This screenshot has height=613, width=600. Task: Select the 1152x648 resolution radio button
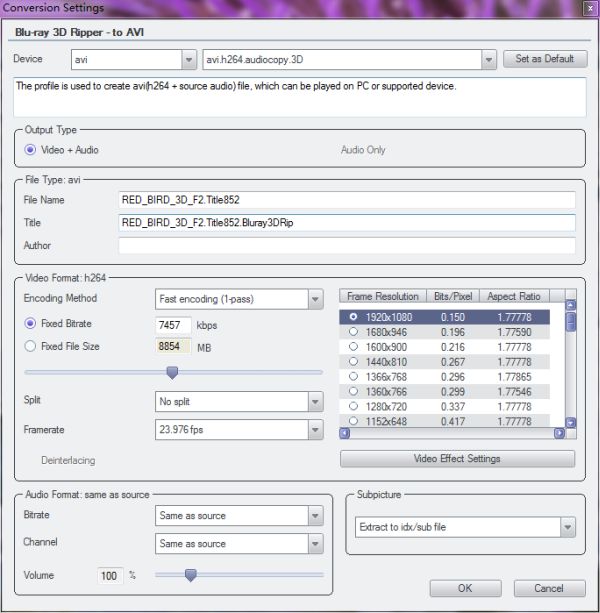[353, 421]
